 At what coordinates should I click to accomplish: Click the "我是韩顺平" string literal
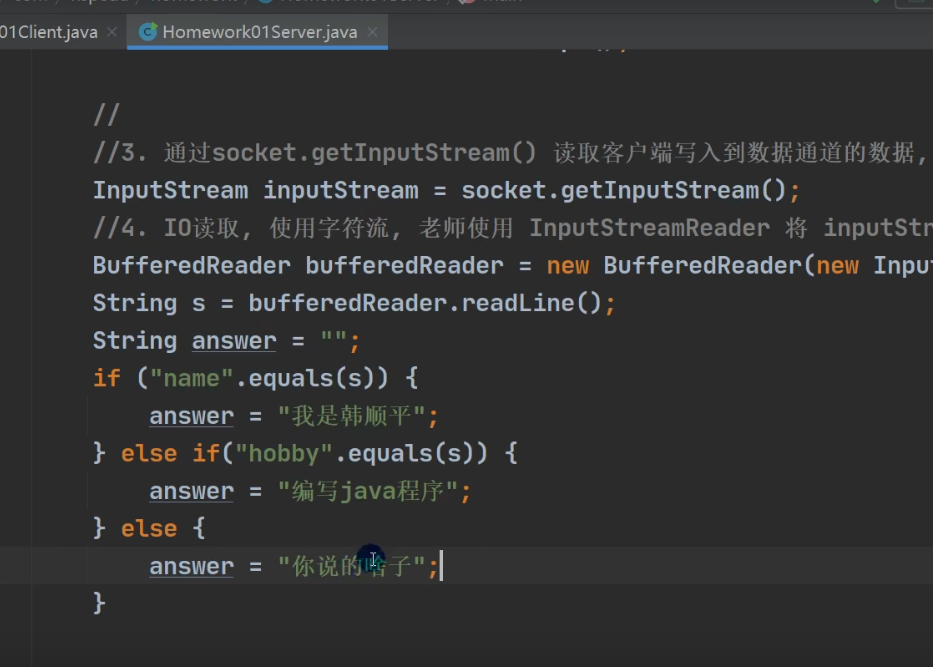coord(351,416)
